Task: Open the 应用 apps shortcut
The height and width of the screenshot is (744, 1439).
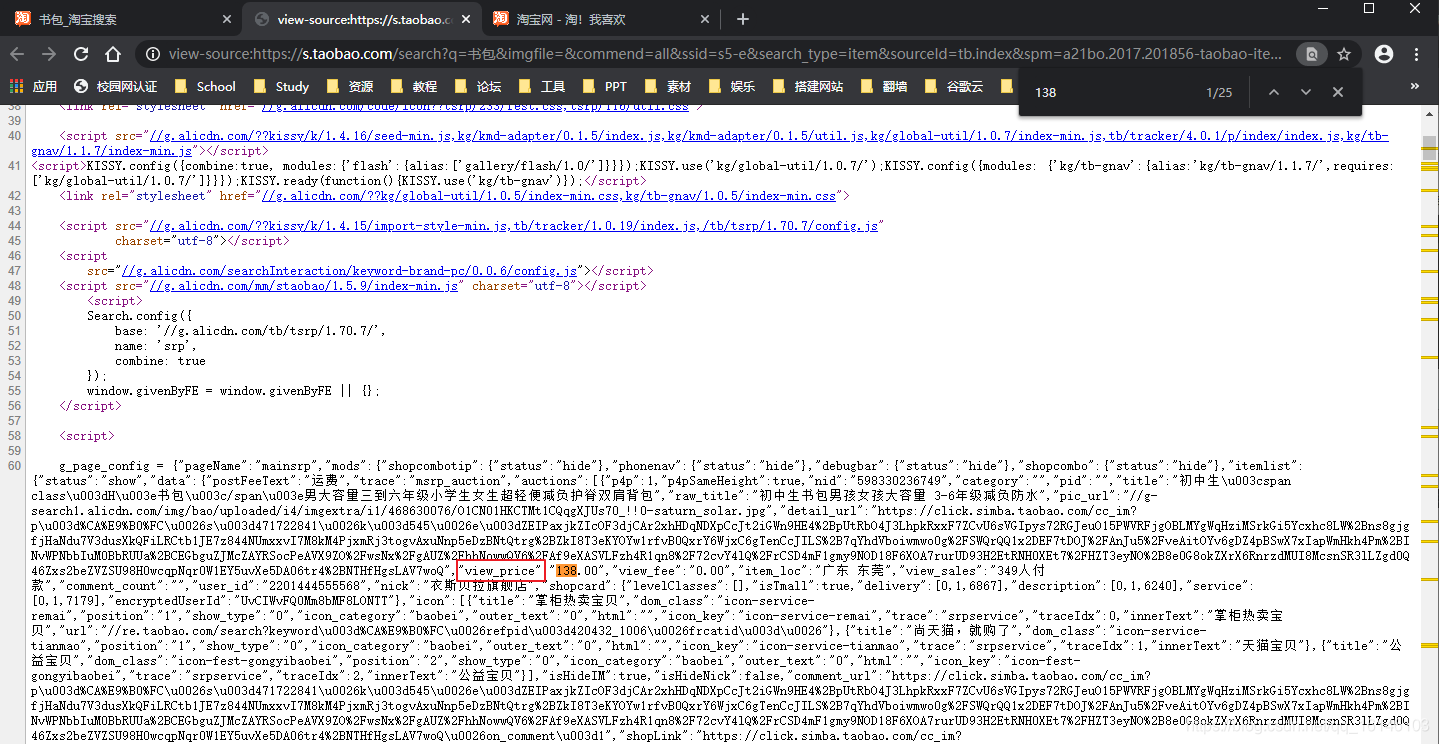Action: 34,87
